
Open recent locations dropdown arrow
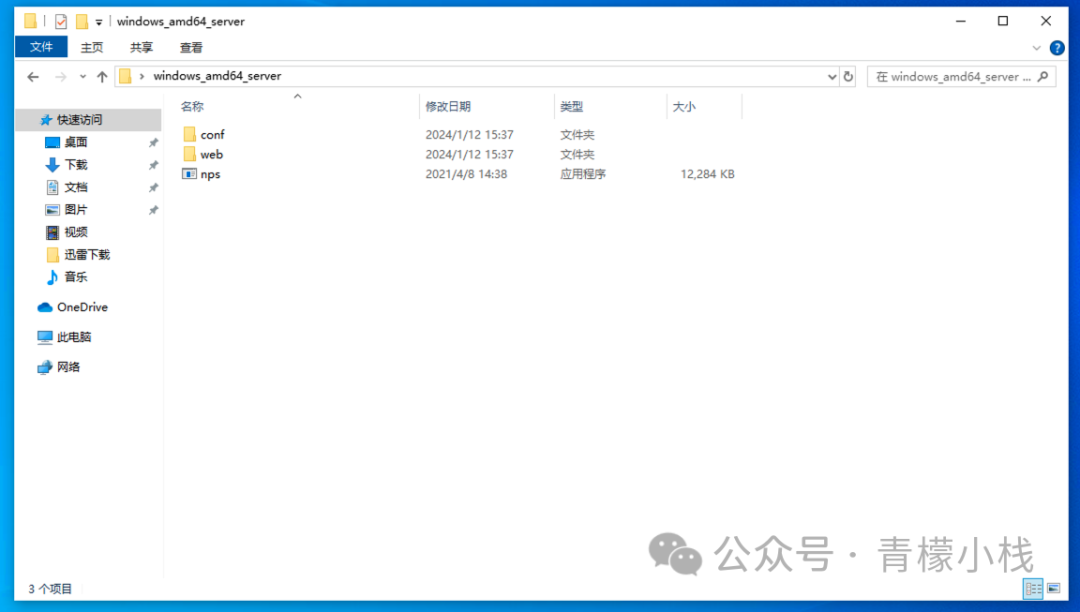tap(83, 76)
